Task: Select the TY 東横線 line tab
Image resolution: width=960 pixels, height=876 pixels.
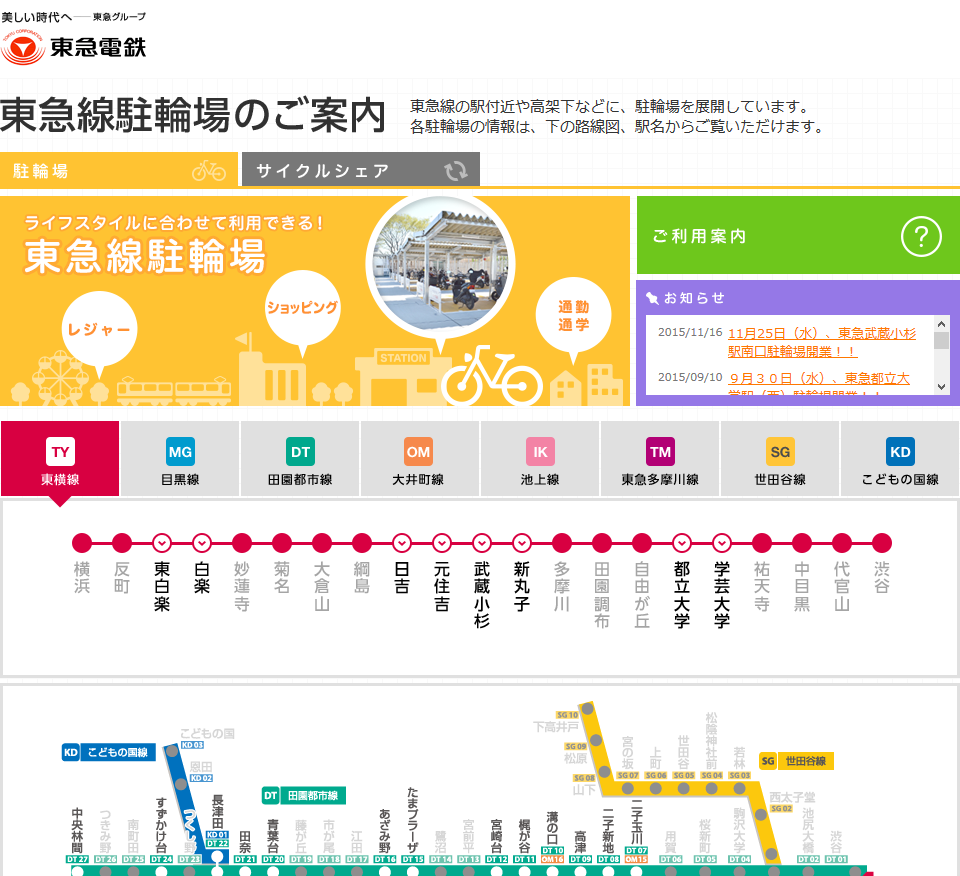Action: point(60,459)
